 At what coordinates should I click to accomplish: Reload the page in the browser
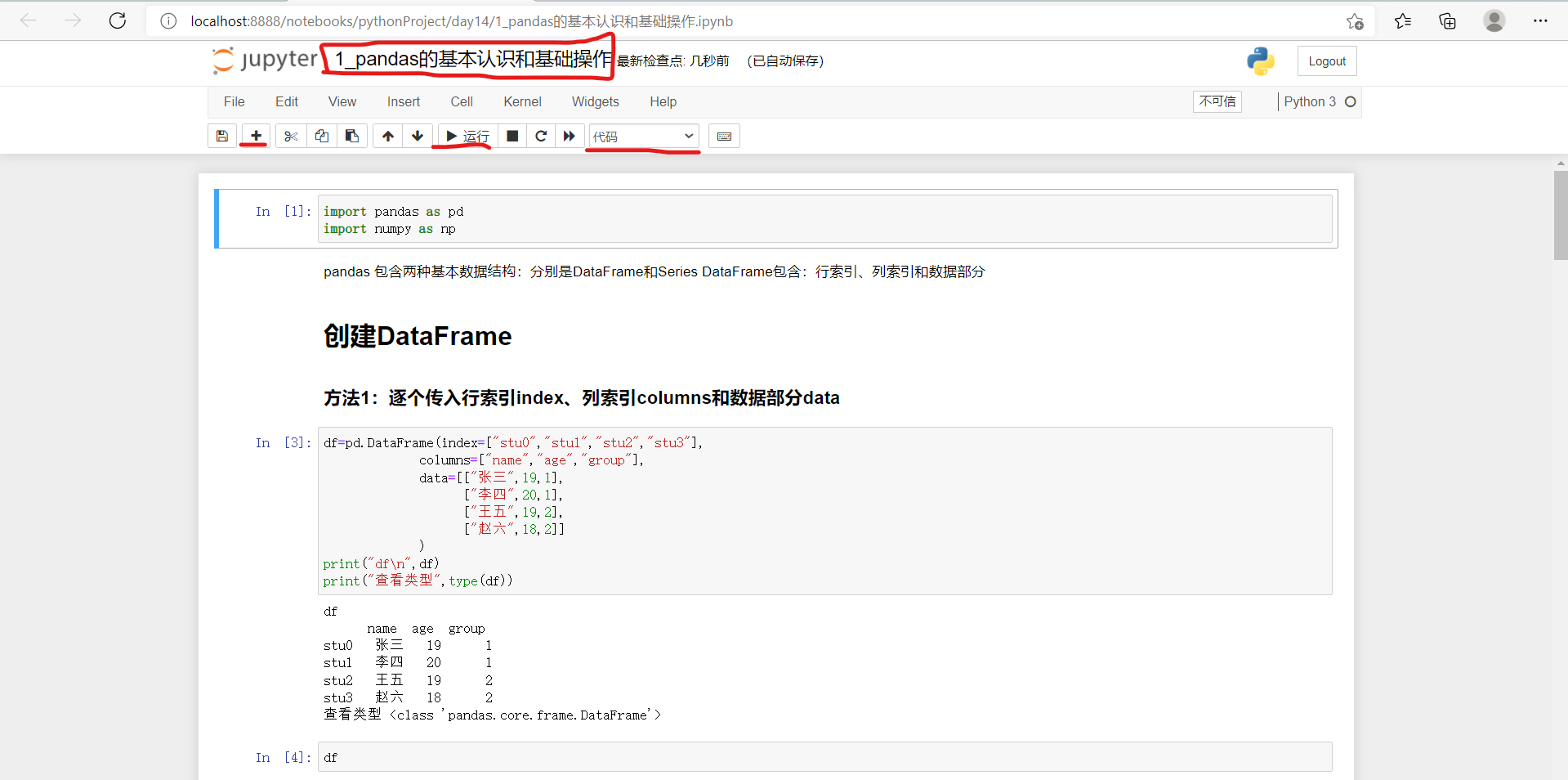[x=118, y=20]
